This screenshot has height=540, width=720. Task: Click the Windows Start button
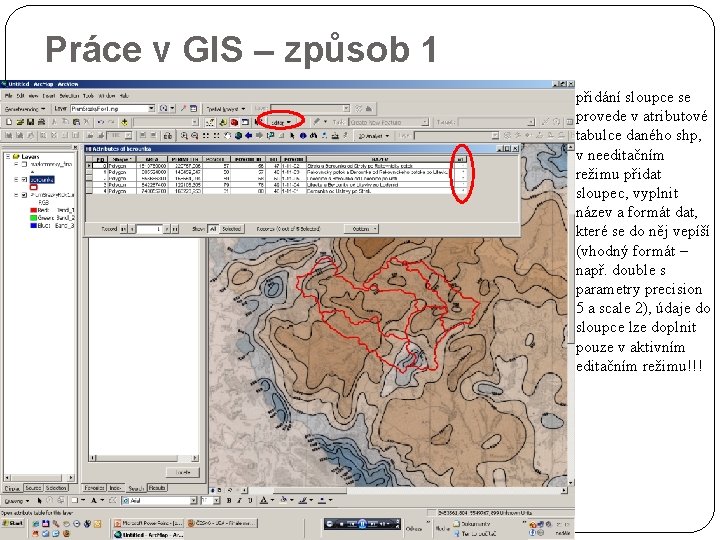[x=13, y=523]
